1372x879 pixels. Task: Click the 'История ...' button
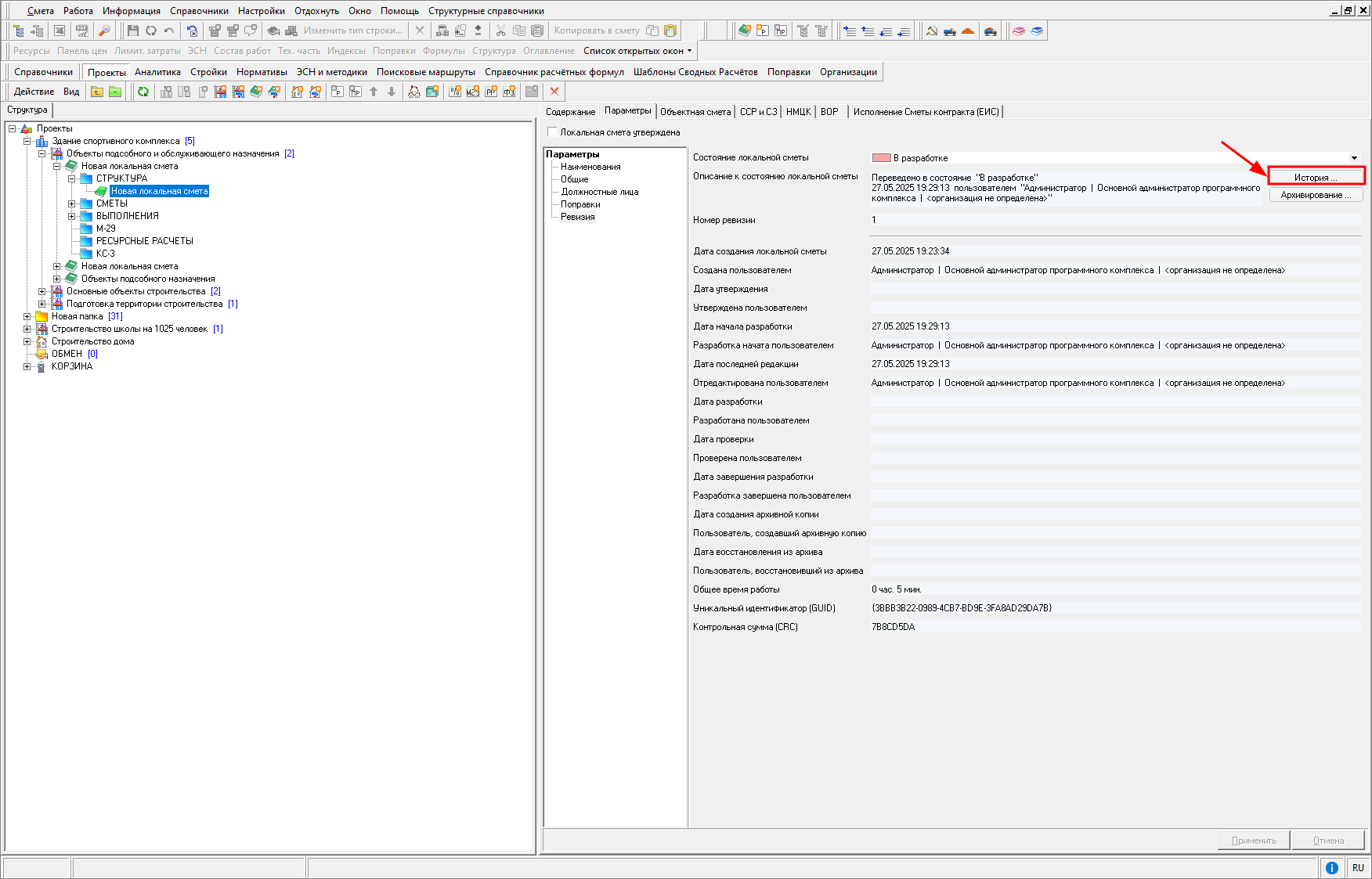coord(1316,178)
